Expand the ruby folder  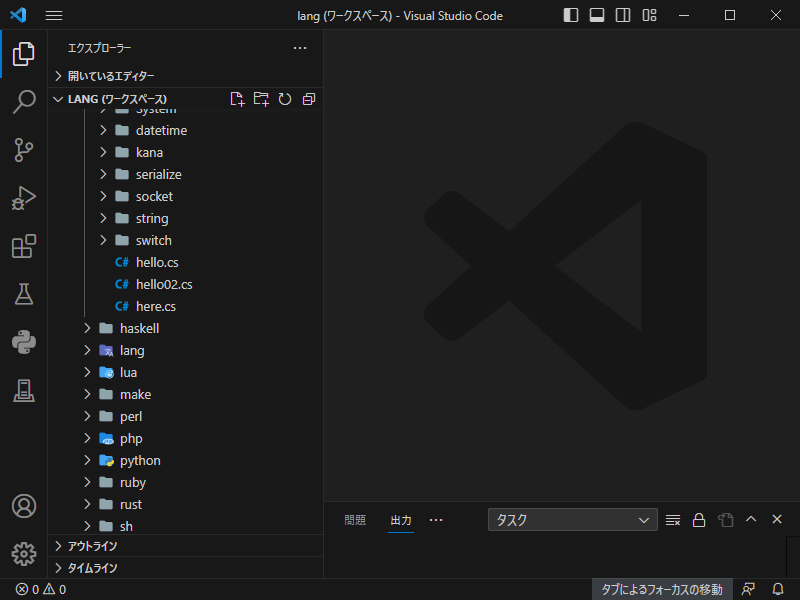(x=186, y=482)
